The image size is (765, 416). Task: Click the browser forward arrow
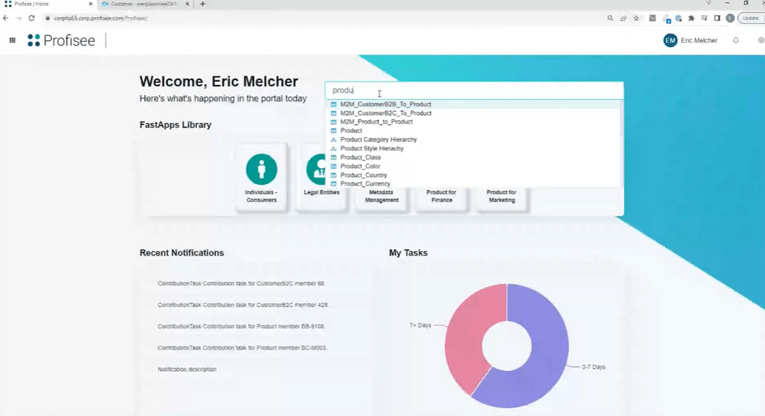click(19, 18)
